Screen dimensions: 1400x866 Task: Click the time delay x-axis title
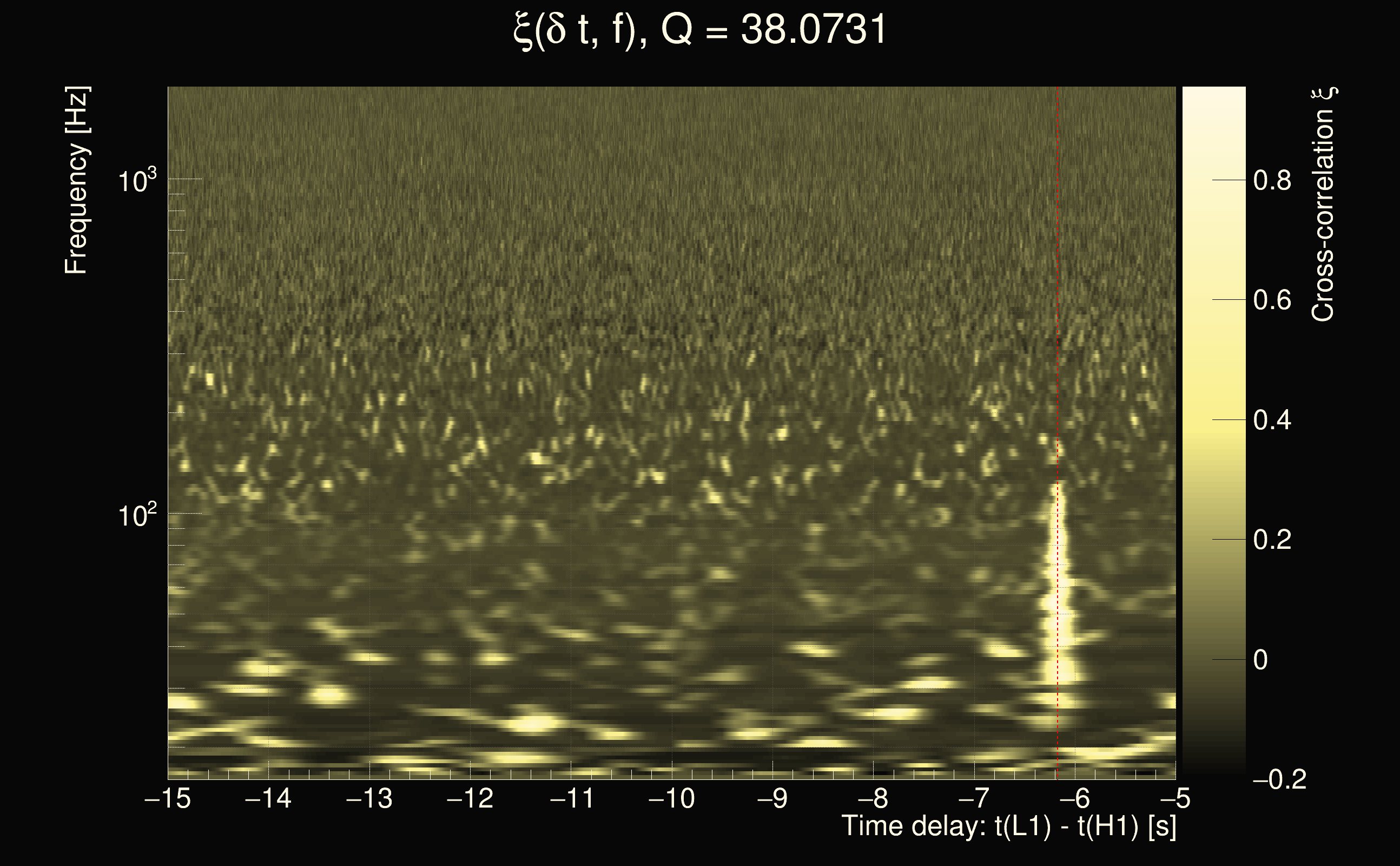point(1008,826)
